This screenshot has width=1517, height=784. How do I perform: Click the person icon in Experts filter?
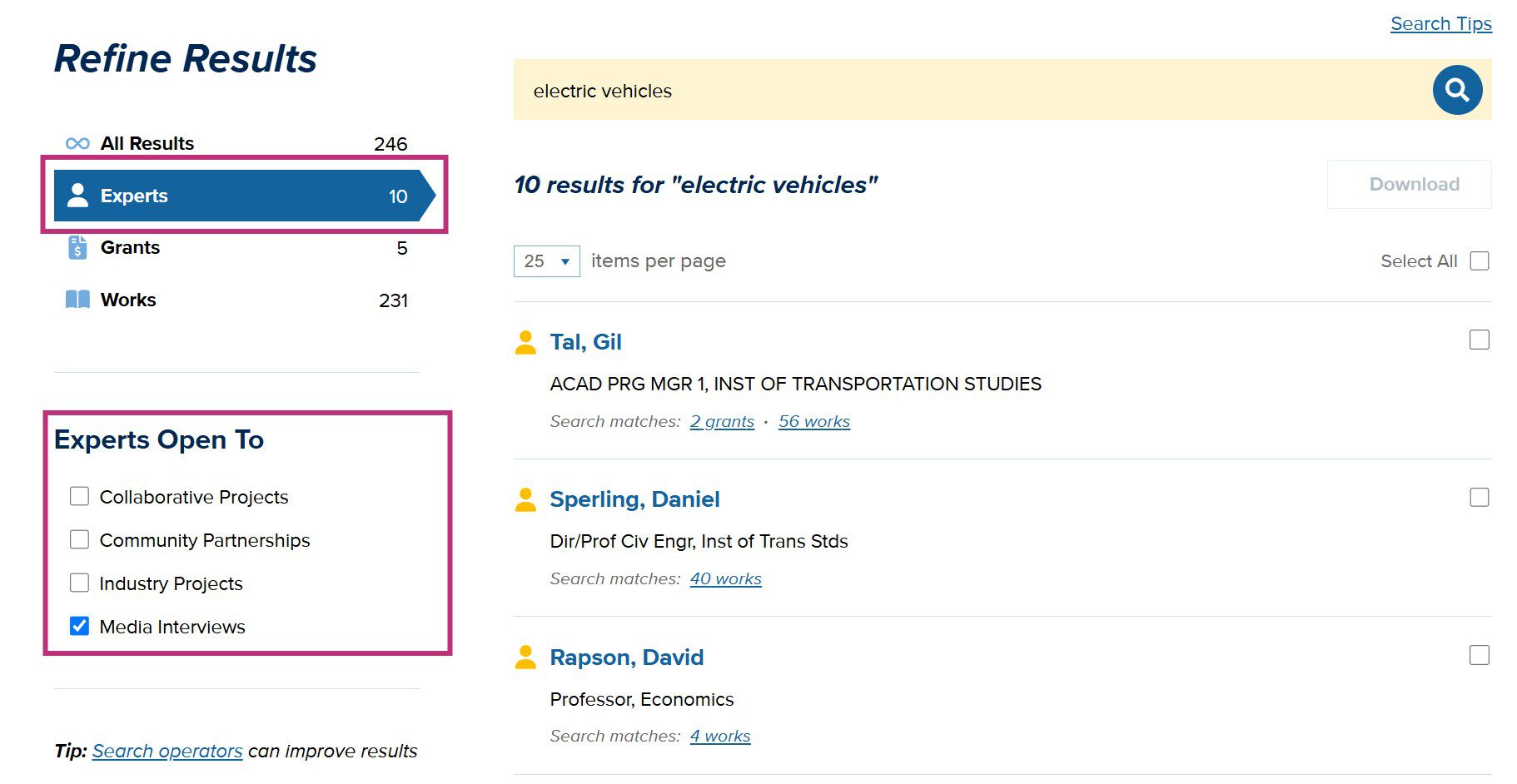click(77, 196)
